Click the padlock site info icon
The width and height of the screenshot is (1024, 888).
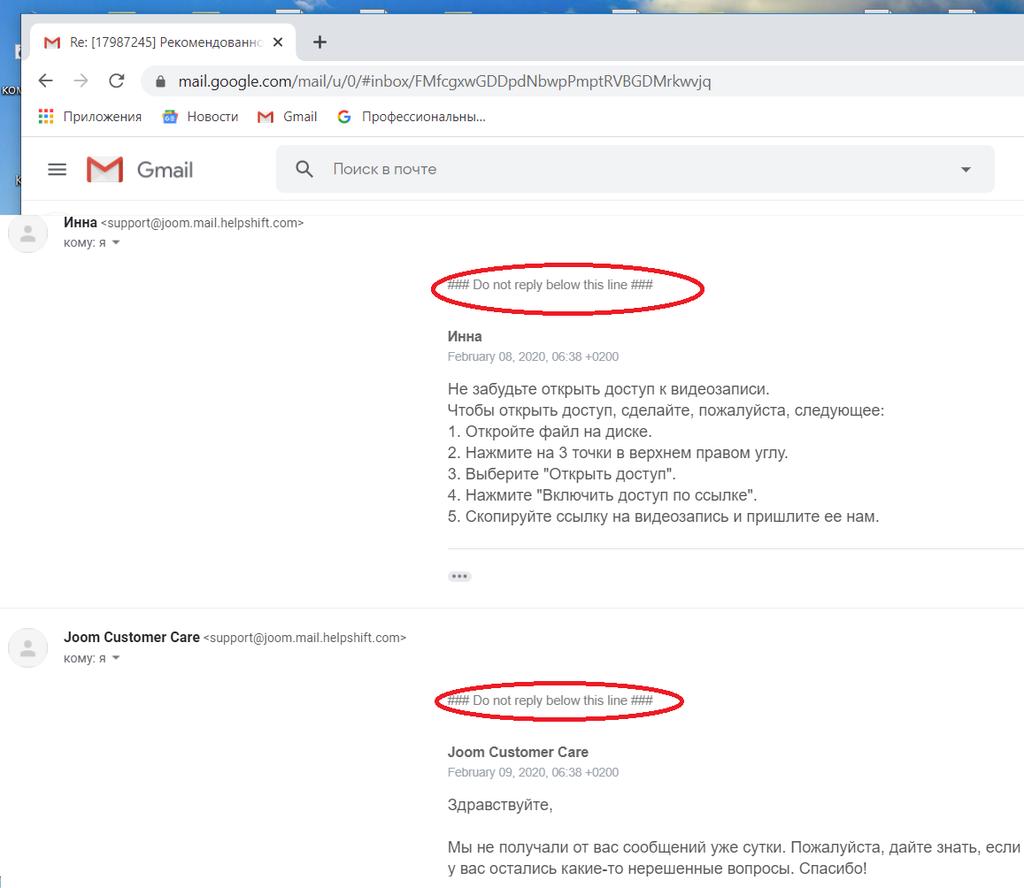pyautogui.click(x=159, y=81)
